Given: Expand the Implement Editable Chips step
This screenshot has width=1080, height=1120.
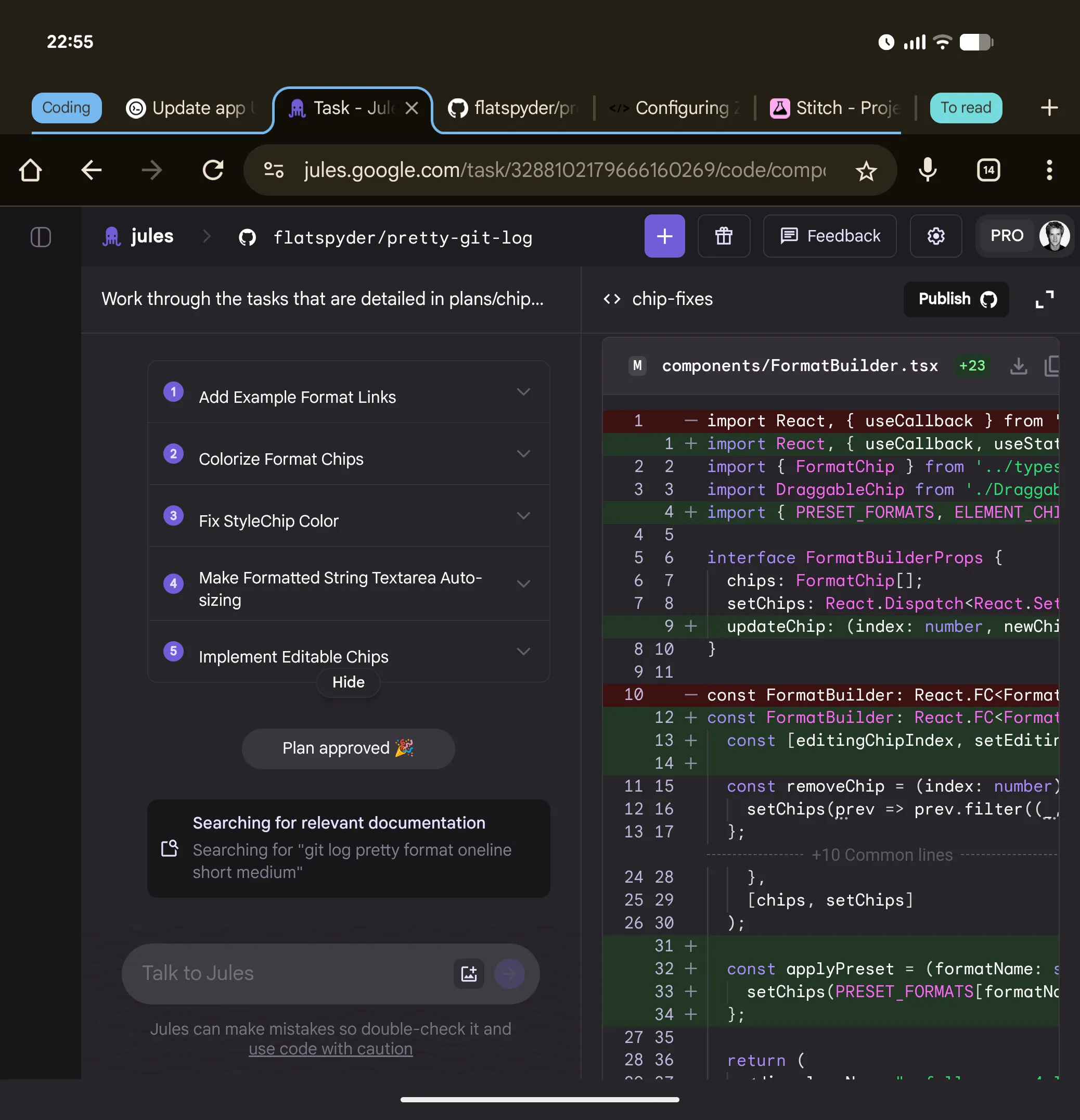Looking at the screenshot, I should (523, 652).
